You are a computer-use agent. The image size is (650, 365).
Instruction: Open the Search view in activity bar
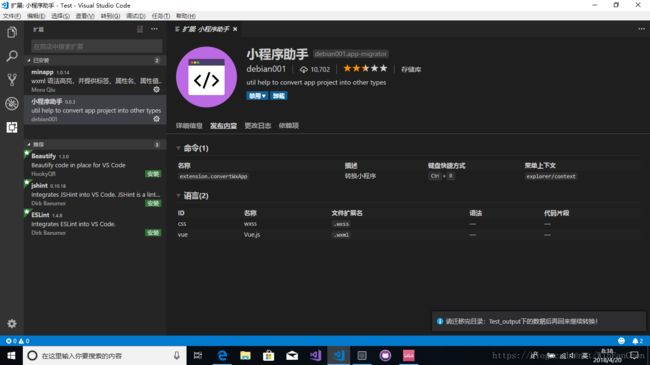click(x=12, y=56)
